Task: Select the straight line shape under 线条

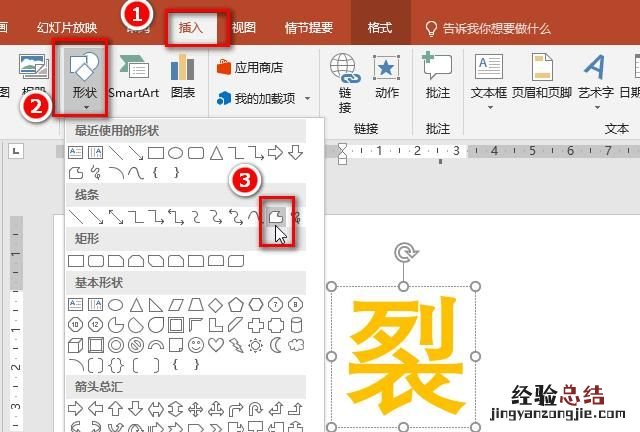Action: 76,217
